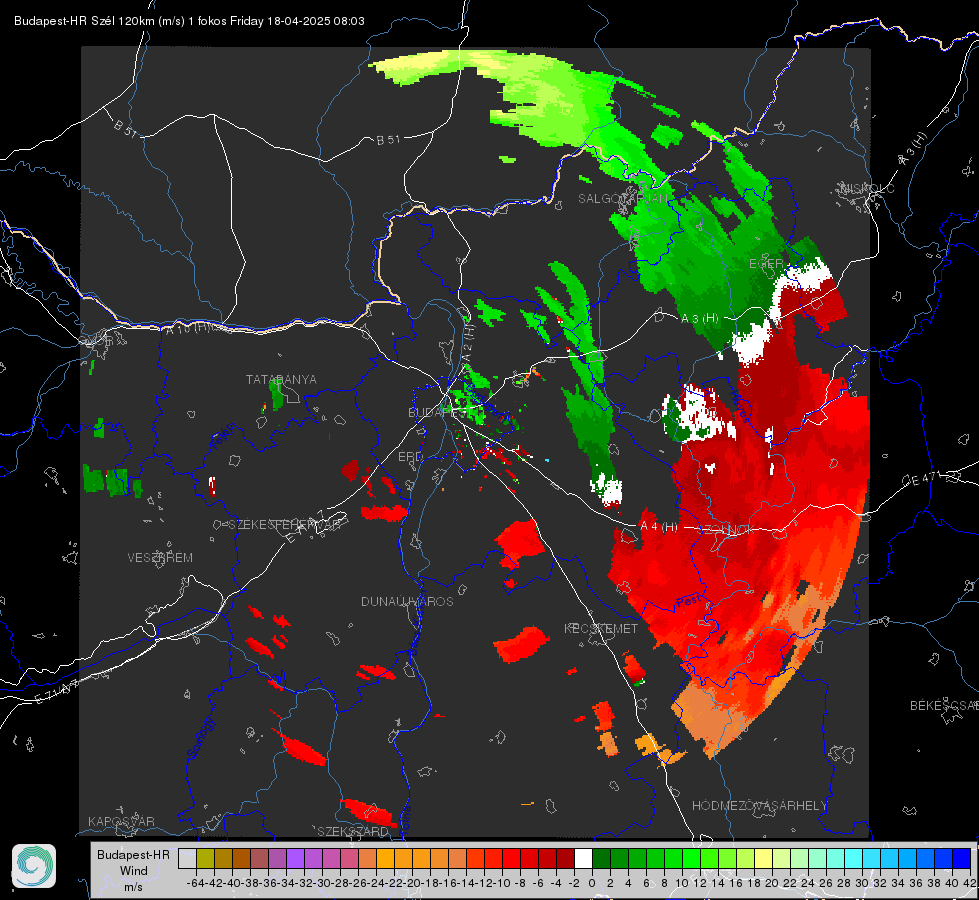Select the cyan swatch between 28 and 30

(x=854, y=858)
